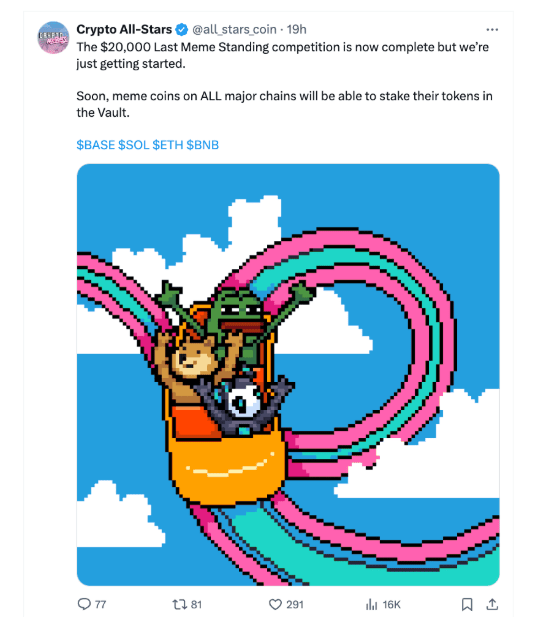Open the reply comment icon
This screenshot has height=637, width=546.
[x=84, y=604]
